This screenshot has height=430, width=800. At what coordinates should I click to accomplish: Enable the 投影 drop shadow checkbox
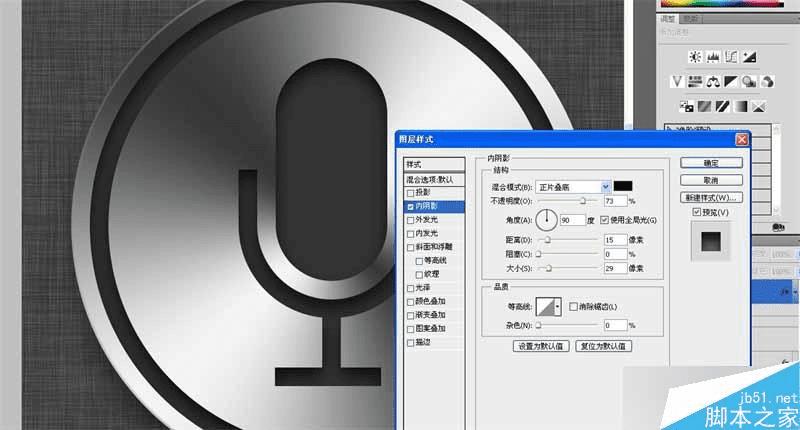tap(410, 193)
